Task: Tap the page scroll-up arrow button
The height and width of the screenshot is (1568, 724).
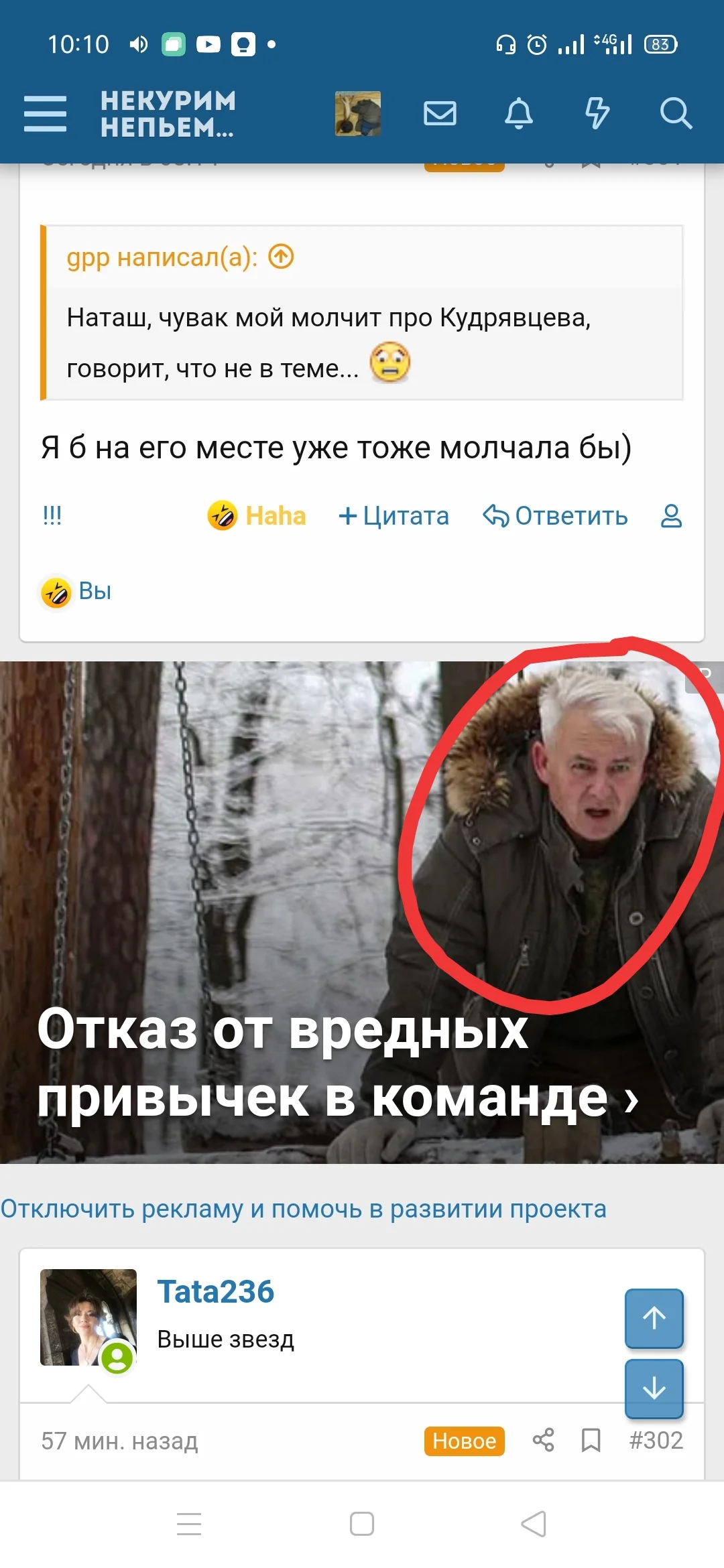Action: (654, 1318)
